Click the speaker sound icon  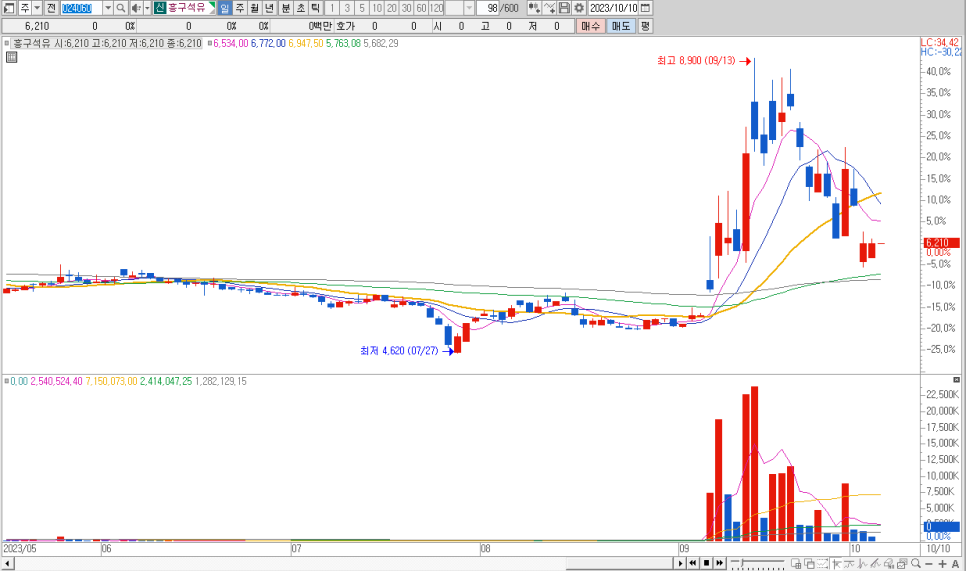pos(136,8)
